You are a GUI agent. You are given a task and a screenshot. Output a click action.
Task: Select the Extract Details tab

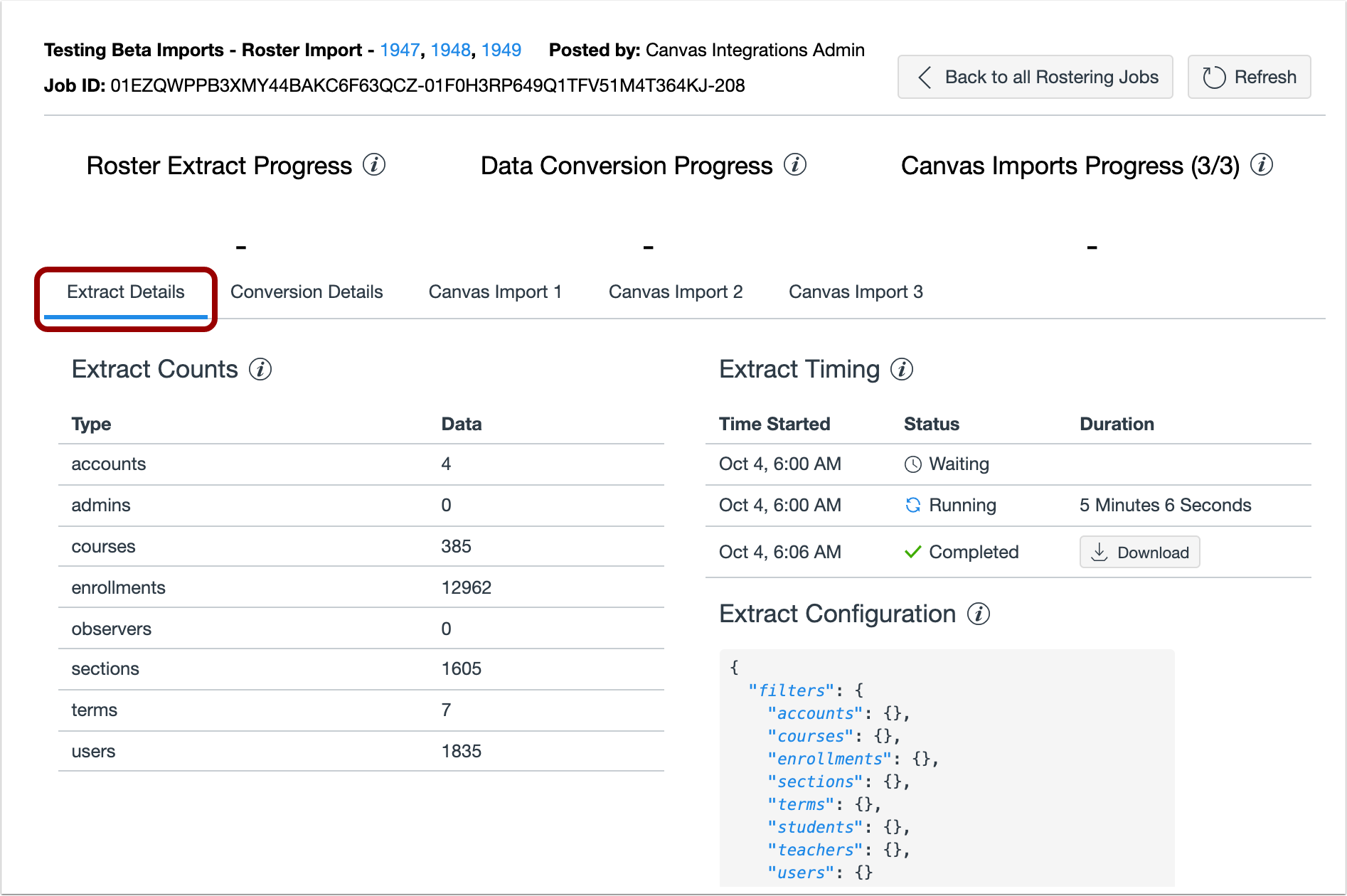tap(126, 292)
